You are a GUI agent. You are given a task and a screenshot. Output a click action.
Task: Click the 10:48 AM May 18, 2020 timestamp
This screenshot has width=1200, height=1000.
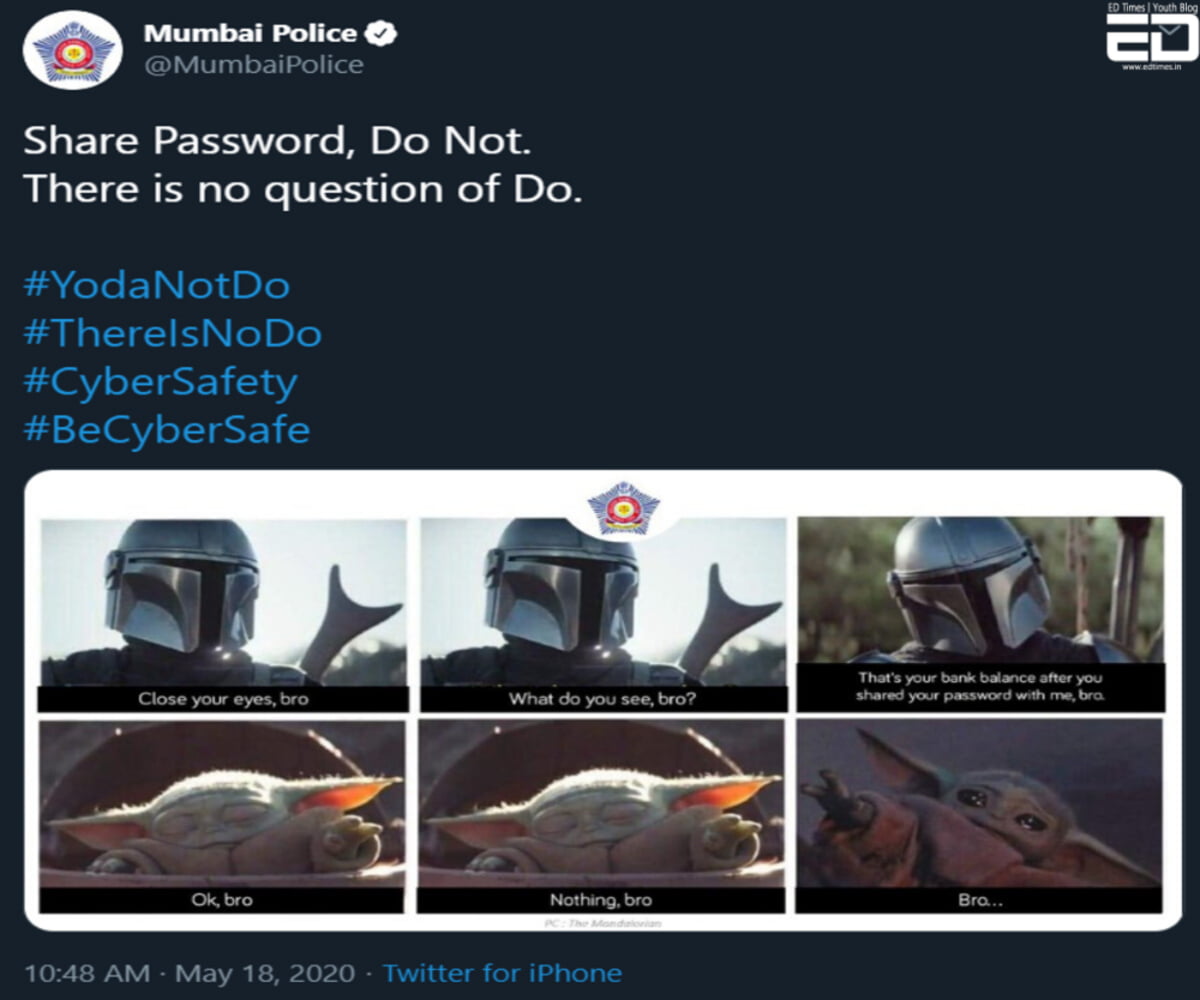(x=189, y=973)
